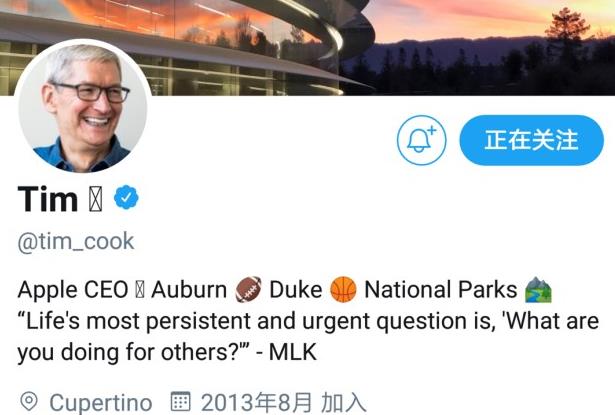Image resolution: width=615 pixels, height=415 pixels.
Task: Click the calendar icon by join date
Action: pyautogui.click(x=181, y=401)
